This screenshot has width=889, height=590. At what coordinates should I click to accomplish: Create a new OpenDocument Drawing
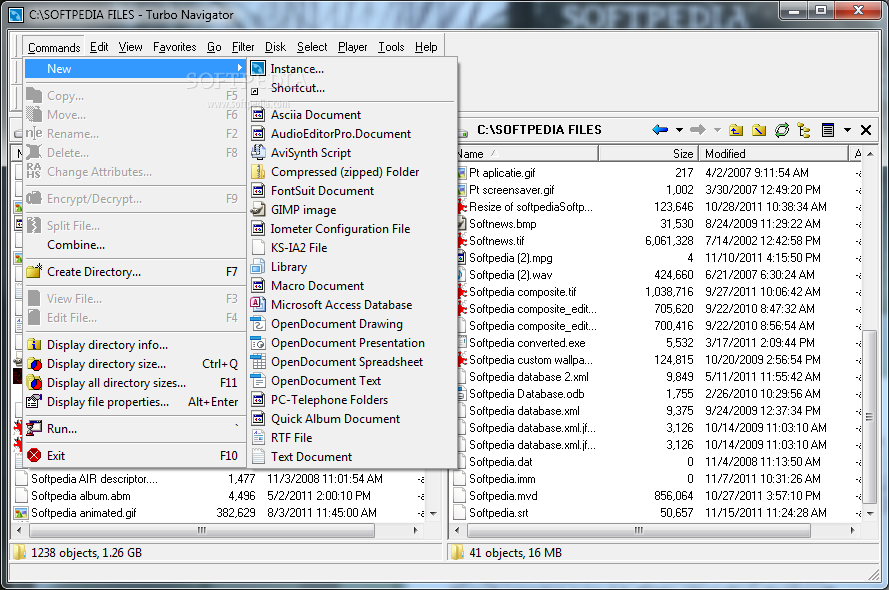[352, 324]
